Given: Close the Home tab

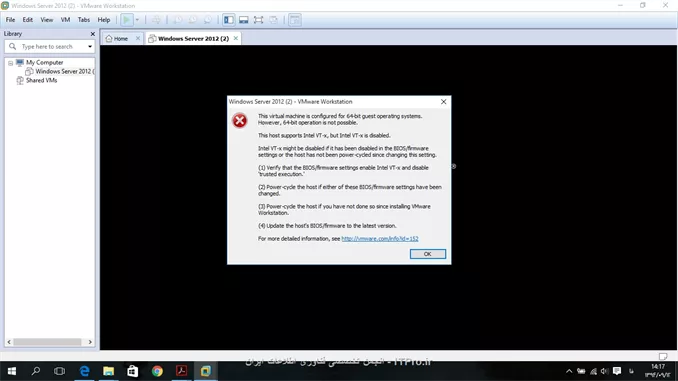Looking at the screenshot, I should click(x=138, y=38).
